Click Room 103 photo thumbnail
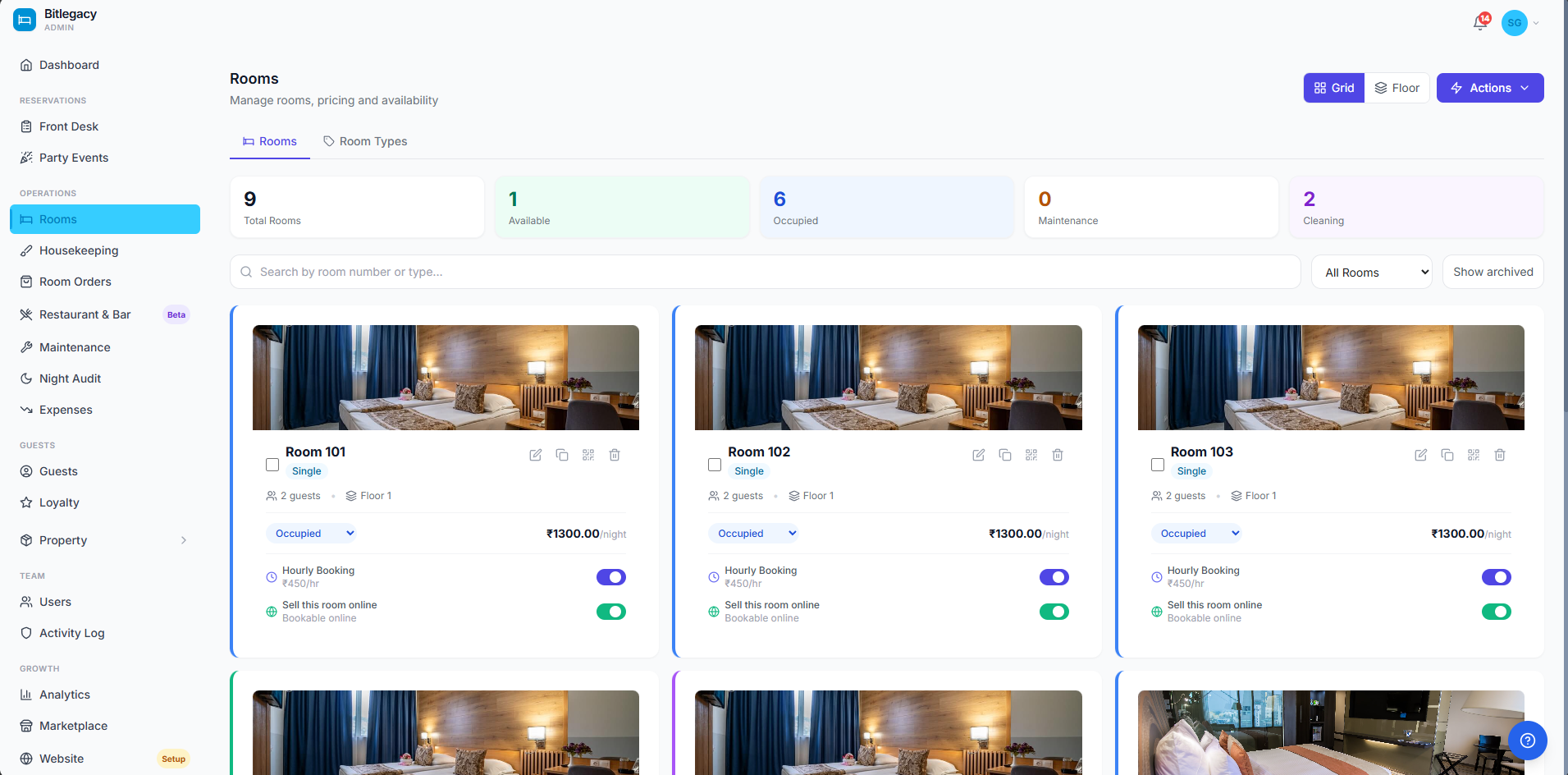 (x=1331, y=378)
